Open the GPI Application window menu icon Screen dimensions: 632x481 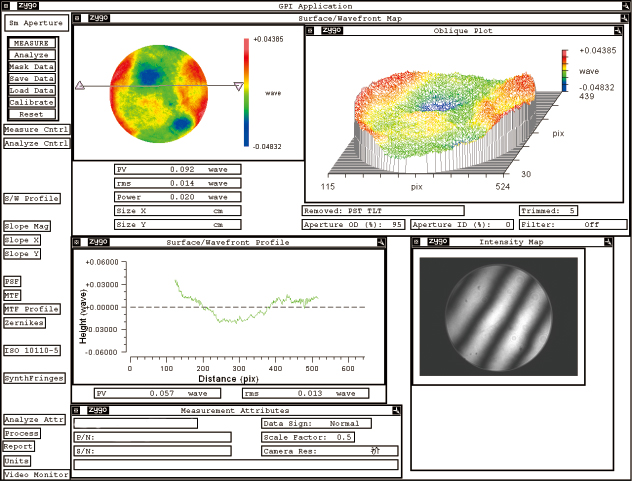point(7,6)
